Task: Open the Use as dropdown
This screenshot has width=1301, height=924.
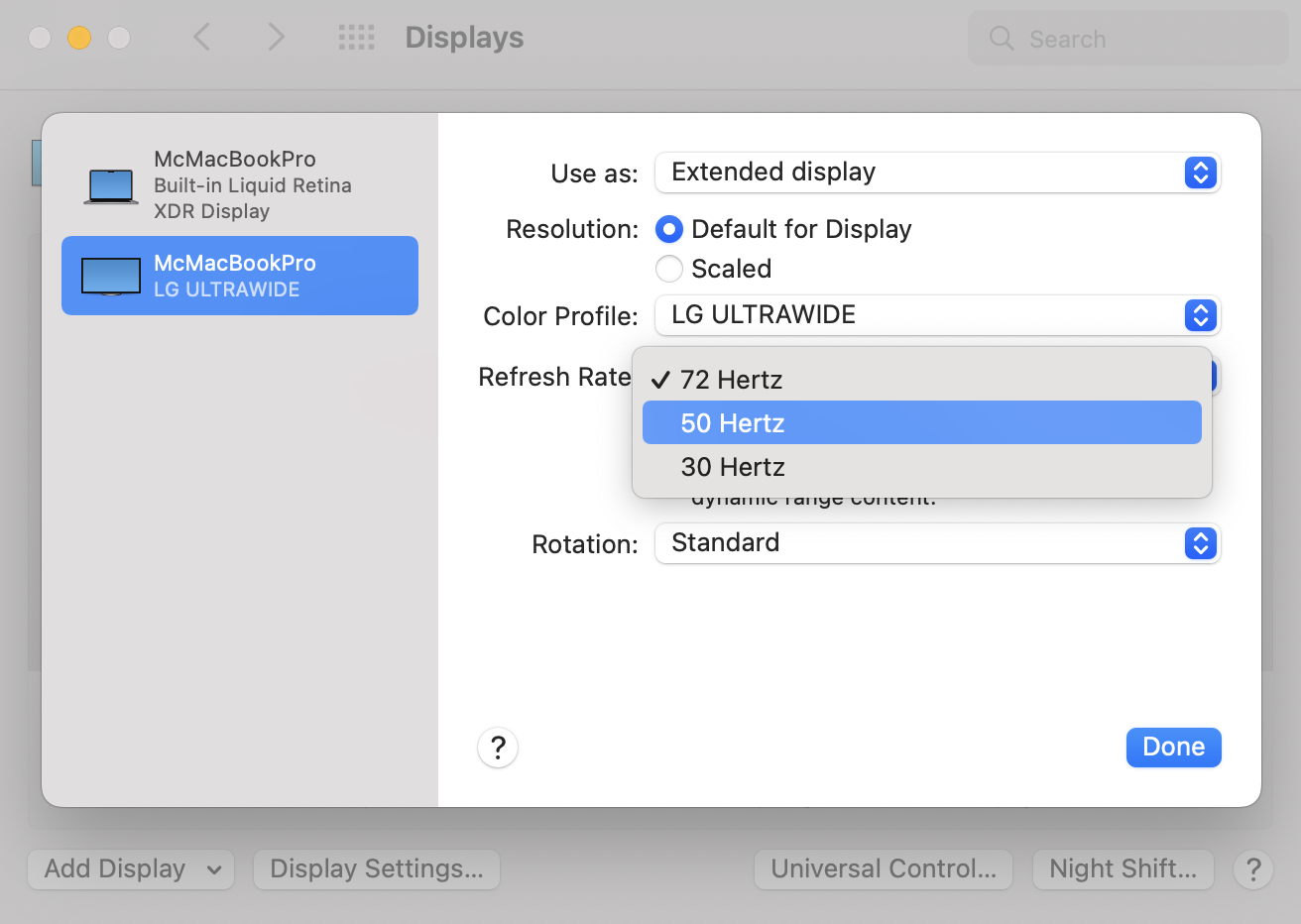Action: (x=937, y=173)
